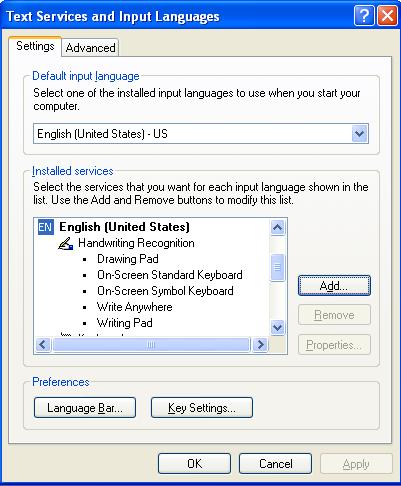Click the list's scroll right arrow

(260, 344)
